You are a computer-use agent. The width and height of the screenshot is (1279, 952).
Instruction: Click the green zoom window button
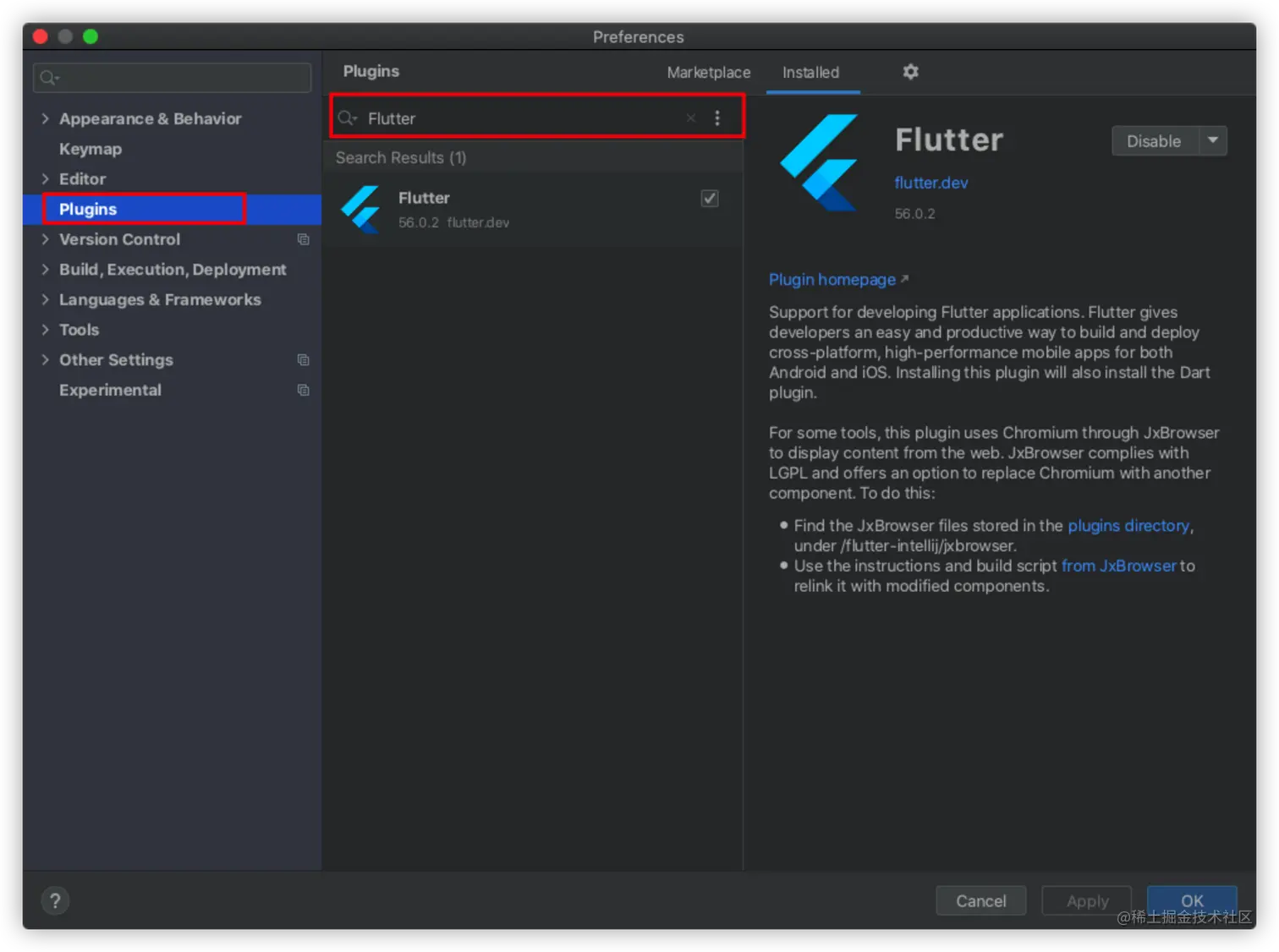(x=91, y=36)
